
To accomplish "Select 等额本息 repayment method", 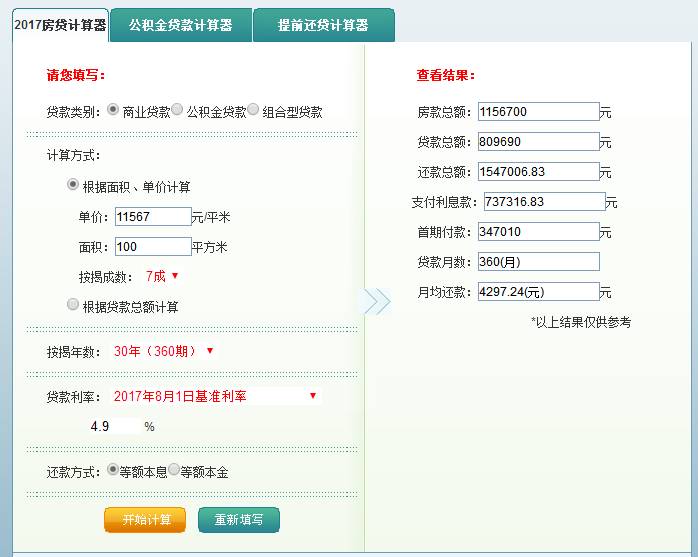I will 113,469.
